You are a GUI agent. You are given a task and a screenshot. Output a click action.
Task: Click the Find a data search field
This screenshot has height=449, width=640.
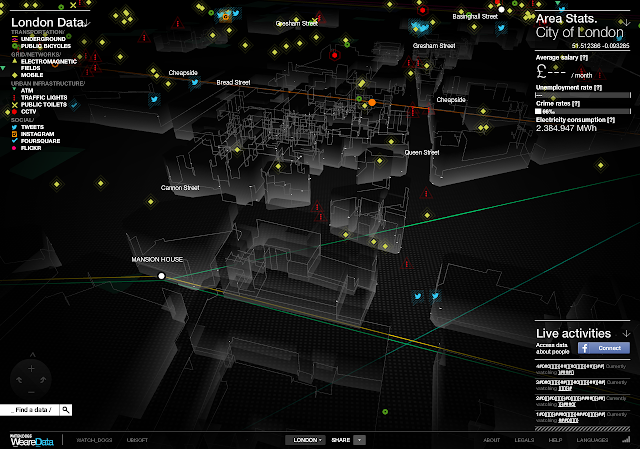30,410
